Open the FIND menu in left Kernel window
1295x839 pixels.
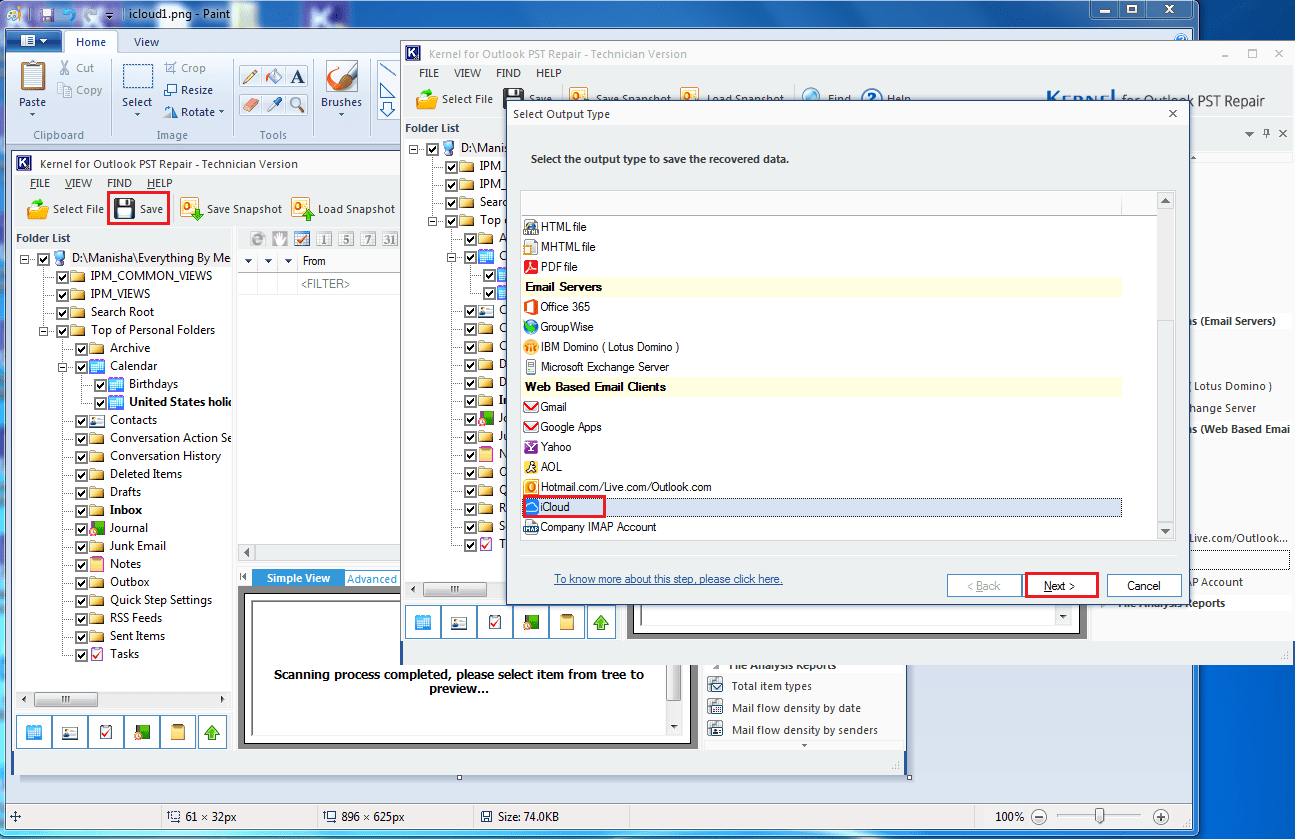[x=119, y=183]
